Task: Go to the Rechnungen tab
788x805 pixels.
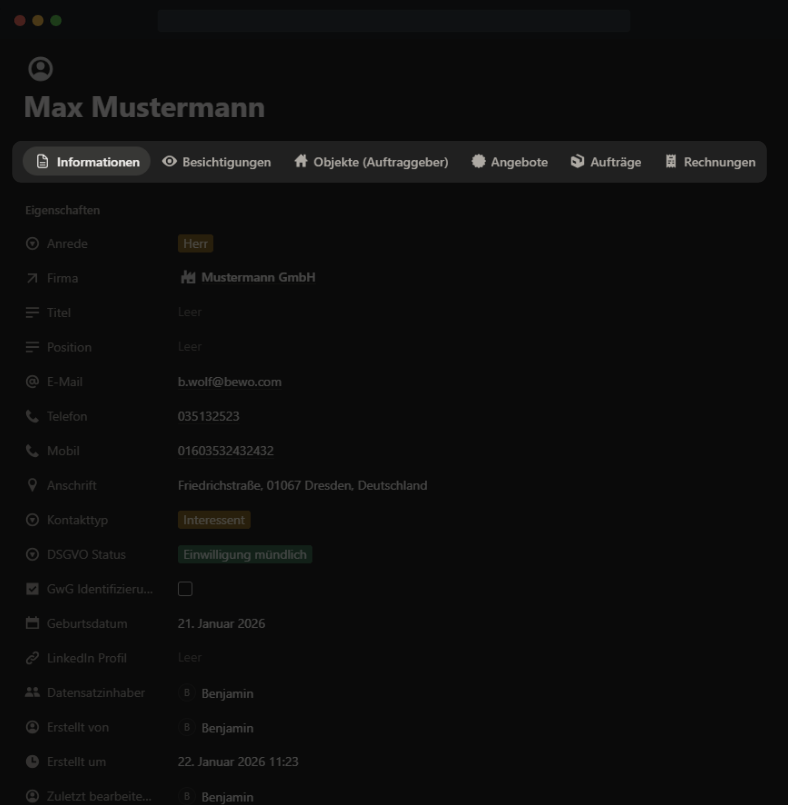Action: point(709,162)
